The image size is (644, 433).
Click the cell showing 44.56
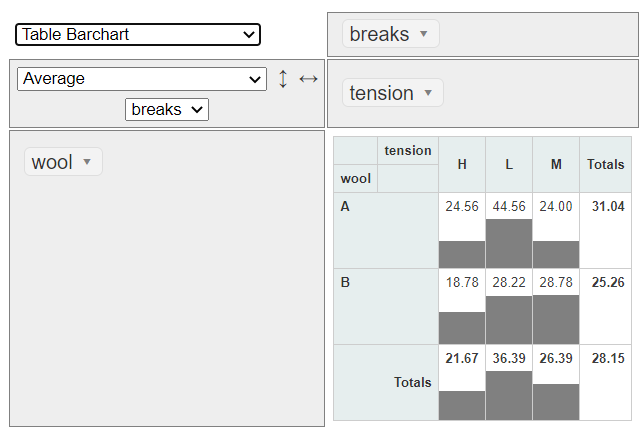coord(509,207)
